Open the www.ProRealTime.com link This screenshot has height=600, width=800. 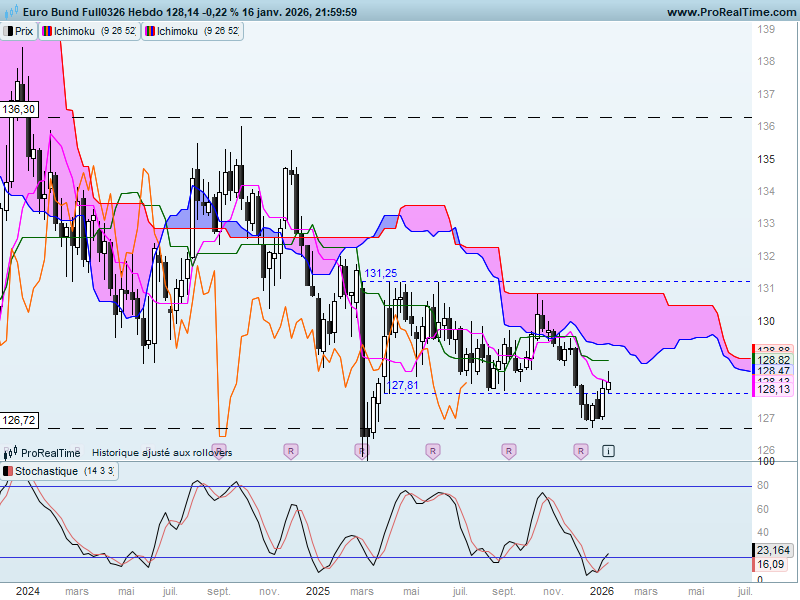(732, 12)
